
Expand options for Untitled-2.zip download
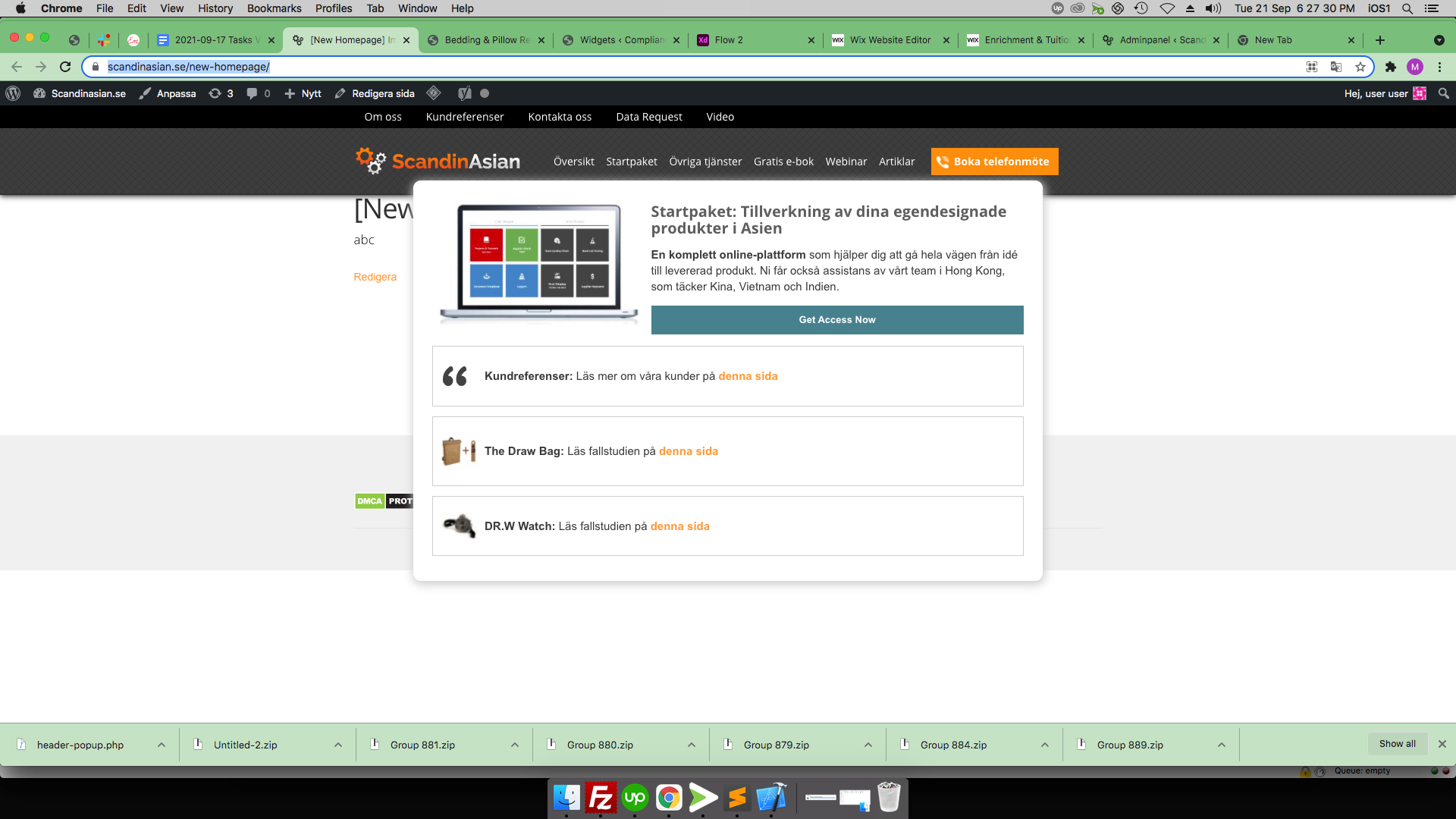[338, 745]
